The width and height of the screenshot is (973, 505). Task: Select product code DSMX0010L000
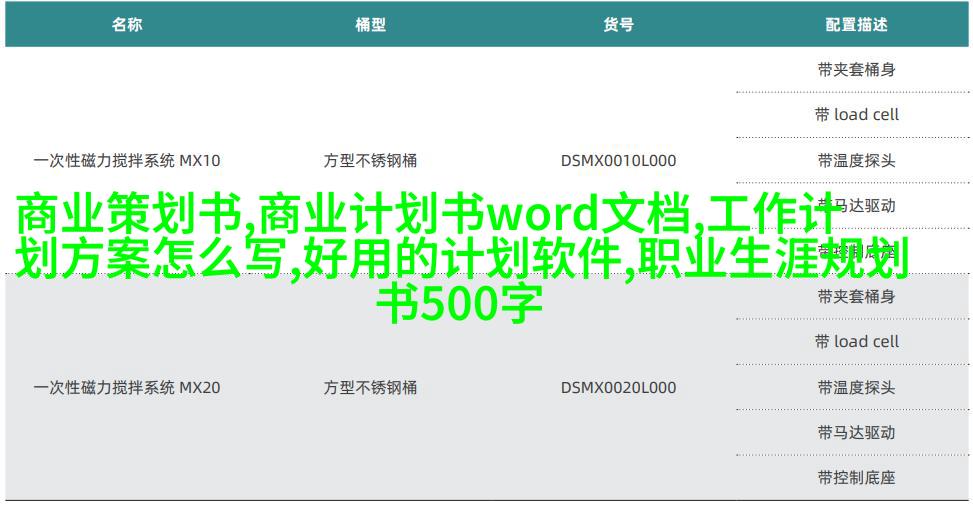618,160
